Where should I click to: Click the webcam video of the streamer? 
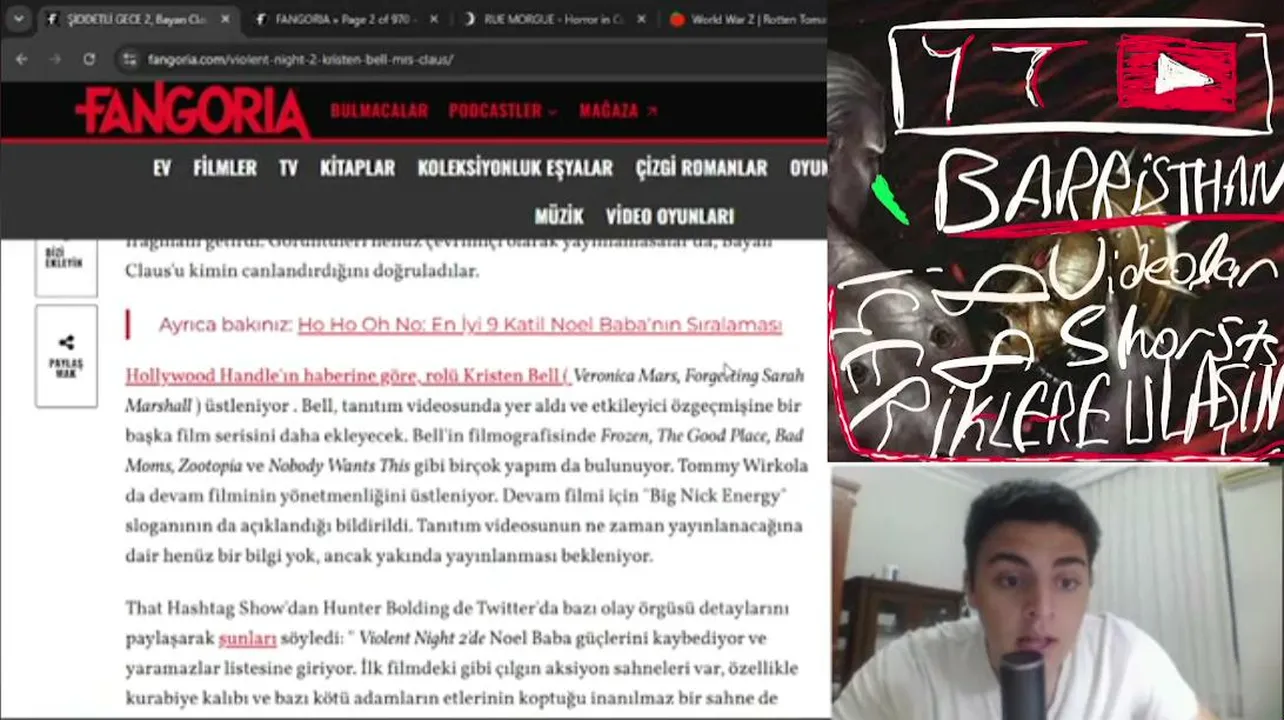pos(1058,592)
